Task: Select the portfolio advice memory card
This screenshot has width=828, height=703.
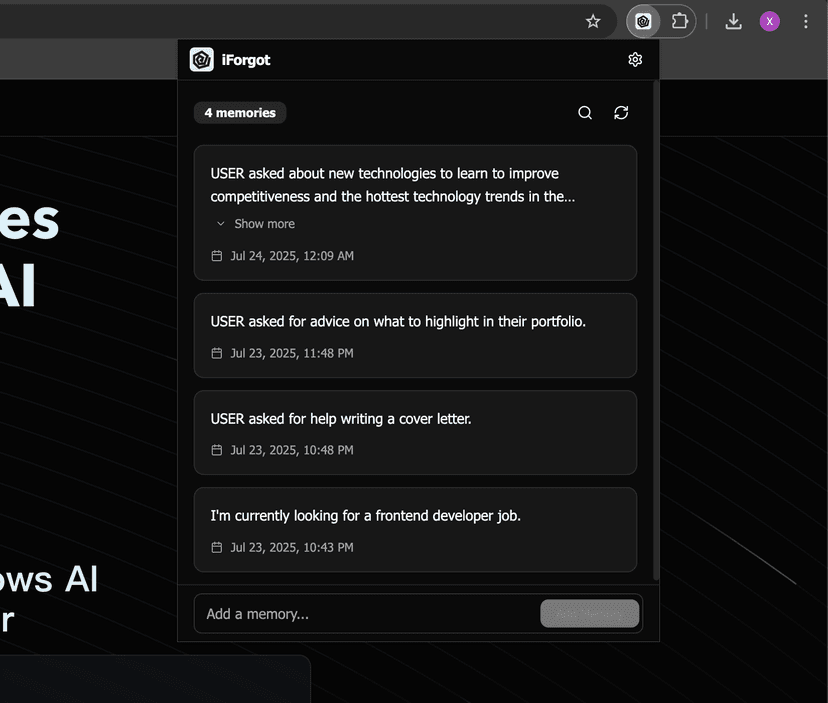Action: click(x=415, y=335)
